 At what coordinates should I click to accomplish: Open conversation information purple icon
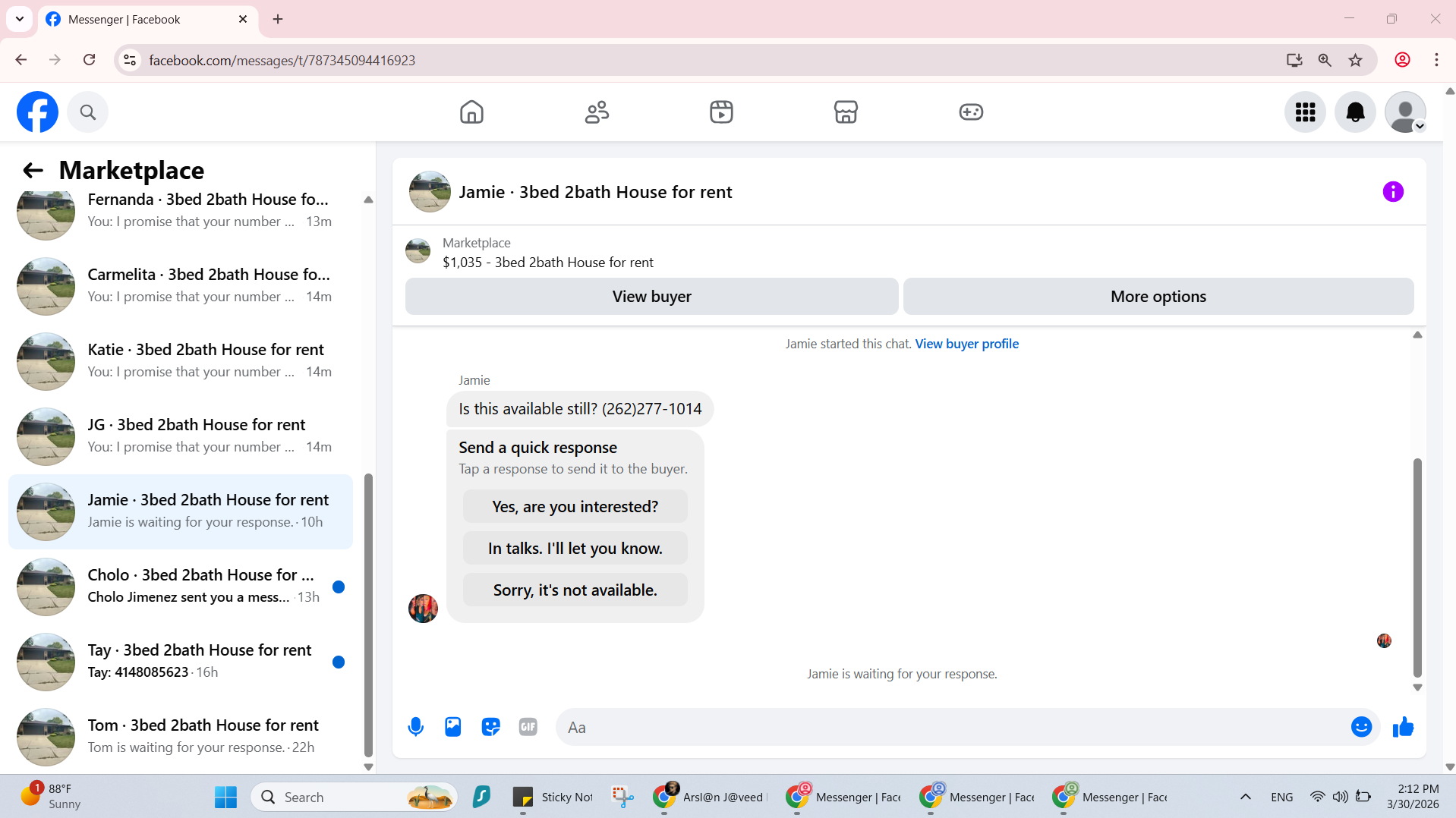[1393, 192]
